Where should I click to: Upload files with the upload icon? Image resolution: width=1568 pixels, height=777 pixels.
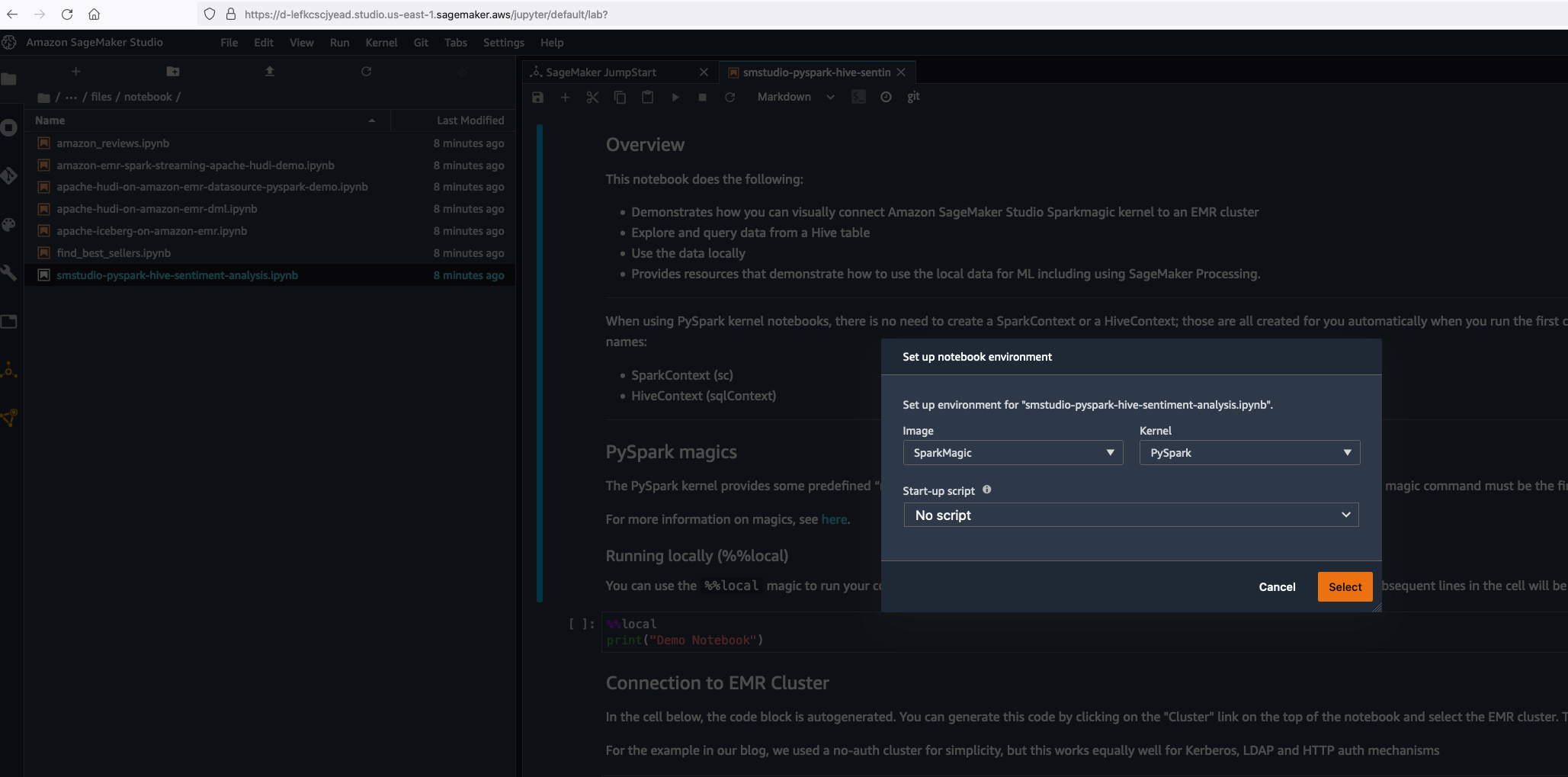pos(269,72)
